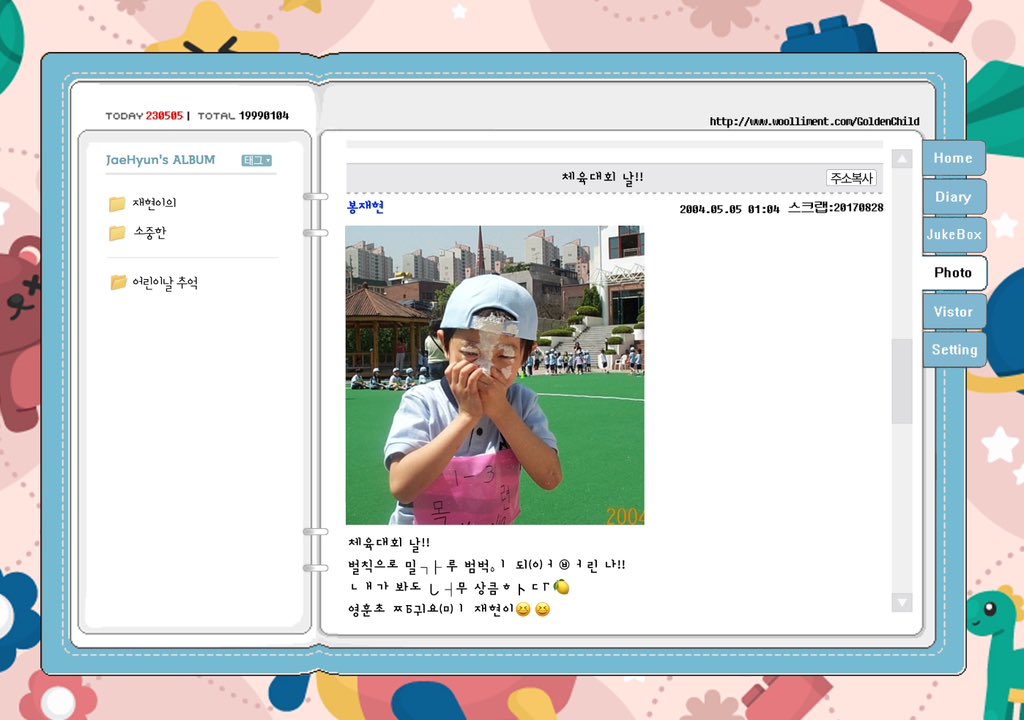The image size is (1024, 720).
Task: Click the folder icon beside 재현이의
Action: (x=117, y=204)
